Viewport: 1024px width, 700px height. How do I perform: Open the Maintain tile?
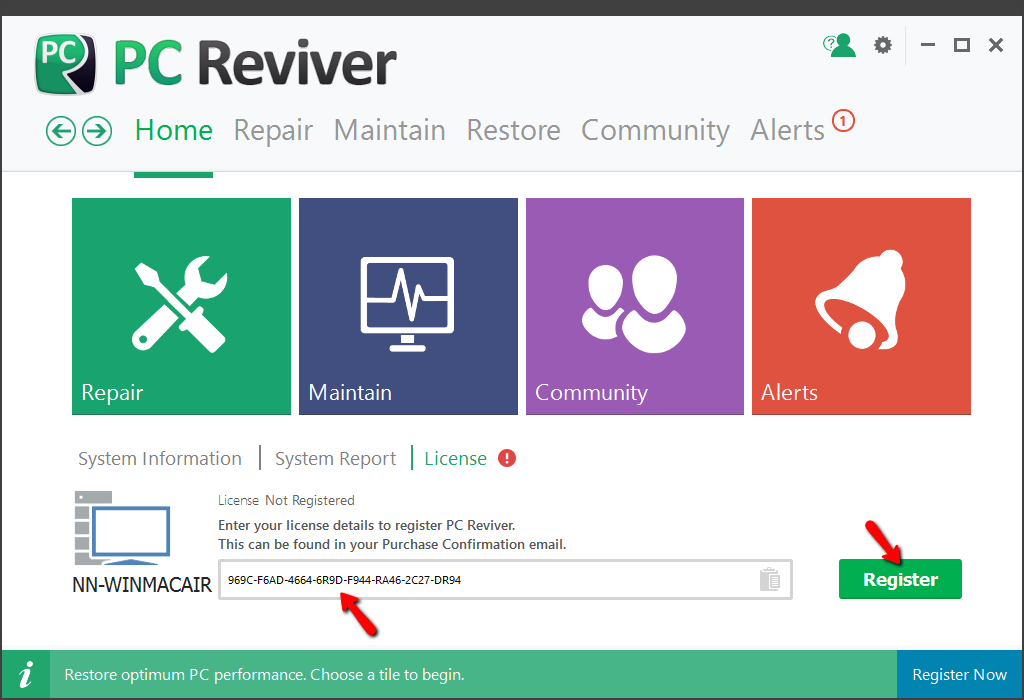(x=408, y=306)
